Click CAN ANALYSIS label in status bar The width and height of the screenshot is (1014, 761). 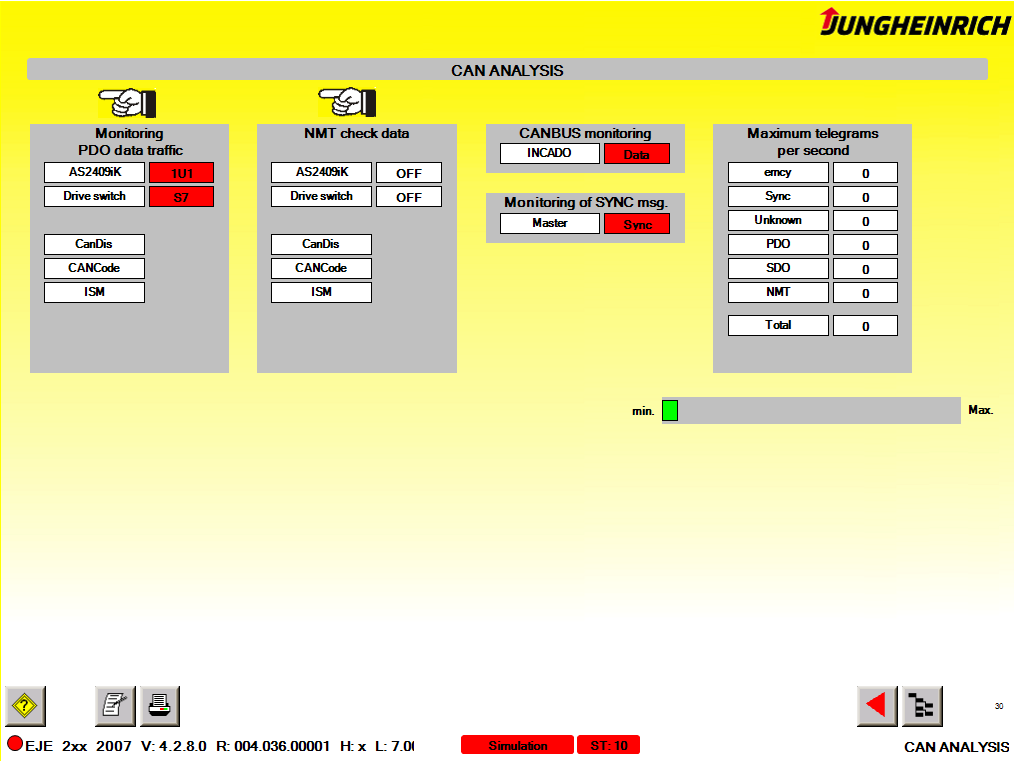click(x=956, y=747)
